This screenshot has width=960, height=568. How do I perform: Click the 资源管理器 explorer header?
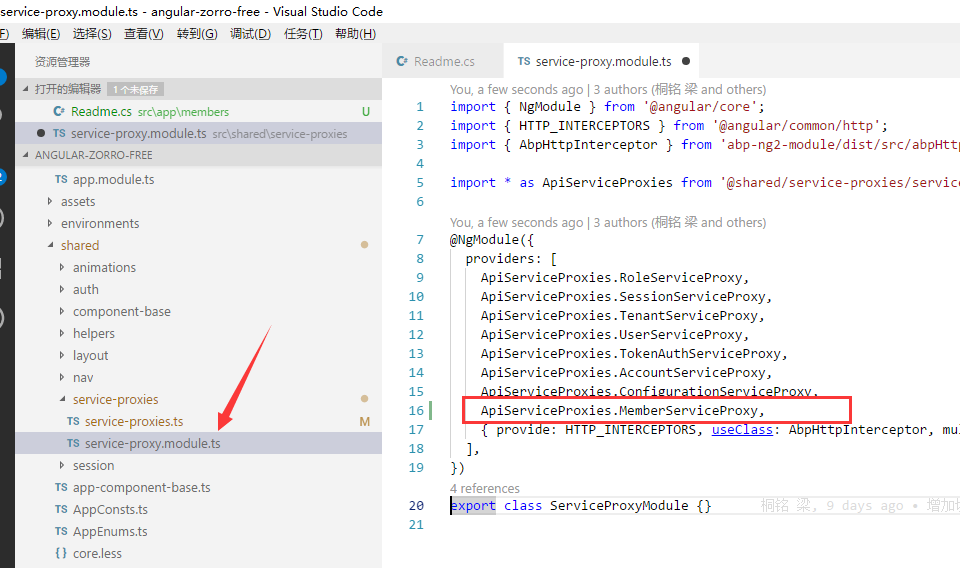click(62, 62)
